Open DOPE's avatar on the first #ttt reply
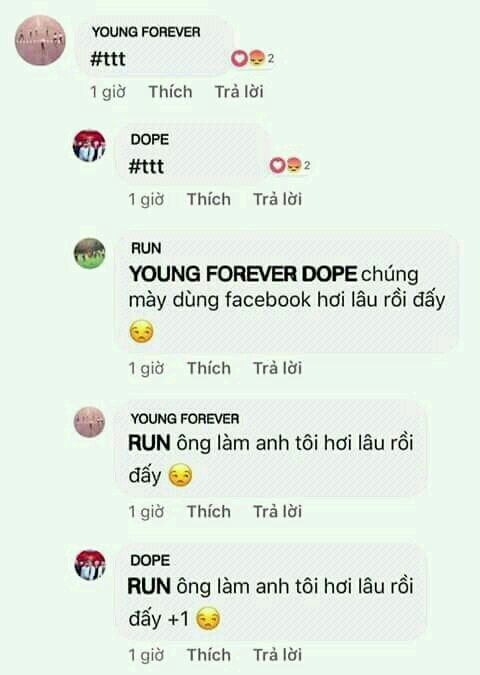Image resolution: width=480 pixels, height=675 pixels. 89,146
